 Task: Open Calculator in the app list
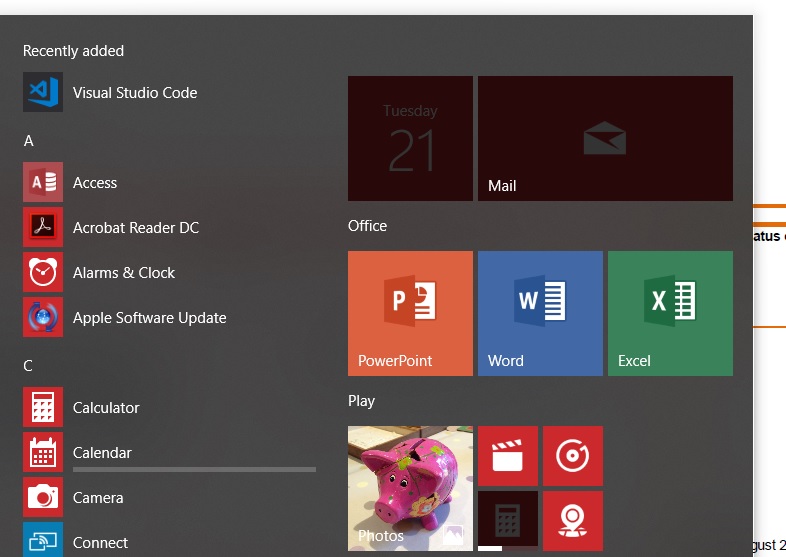[x=106, y=408]
